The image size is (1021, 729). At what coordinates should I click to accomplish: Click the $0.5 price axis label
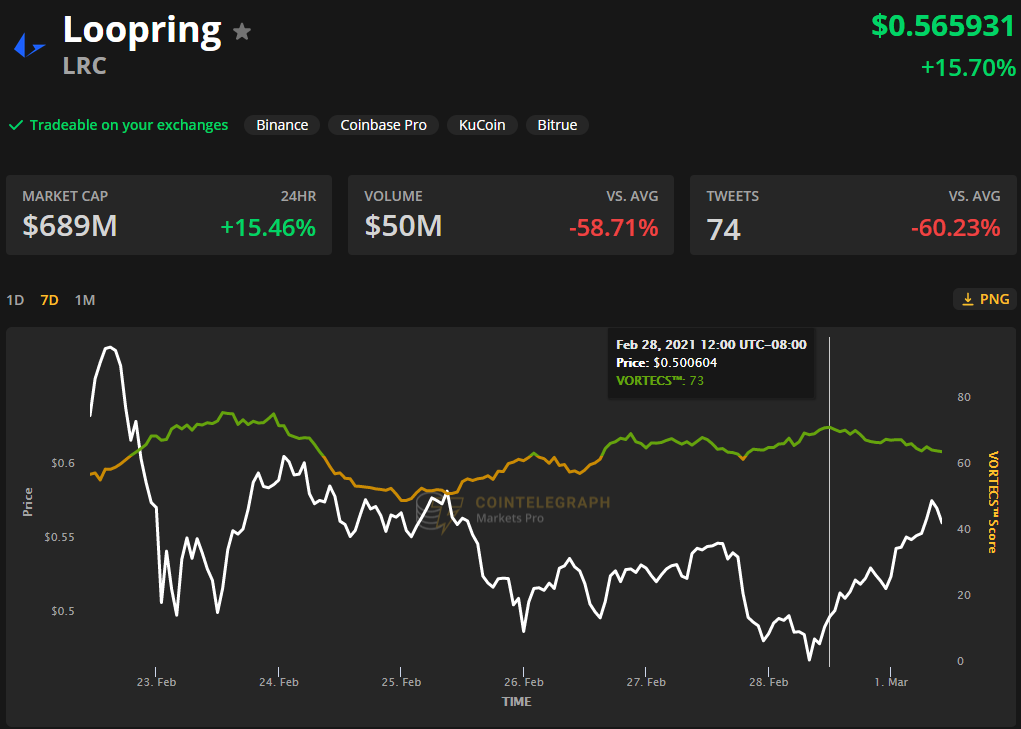pos(63,611)
